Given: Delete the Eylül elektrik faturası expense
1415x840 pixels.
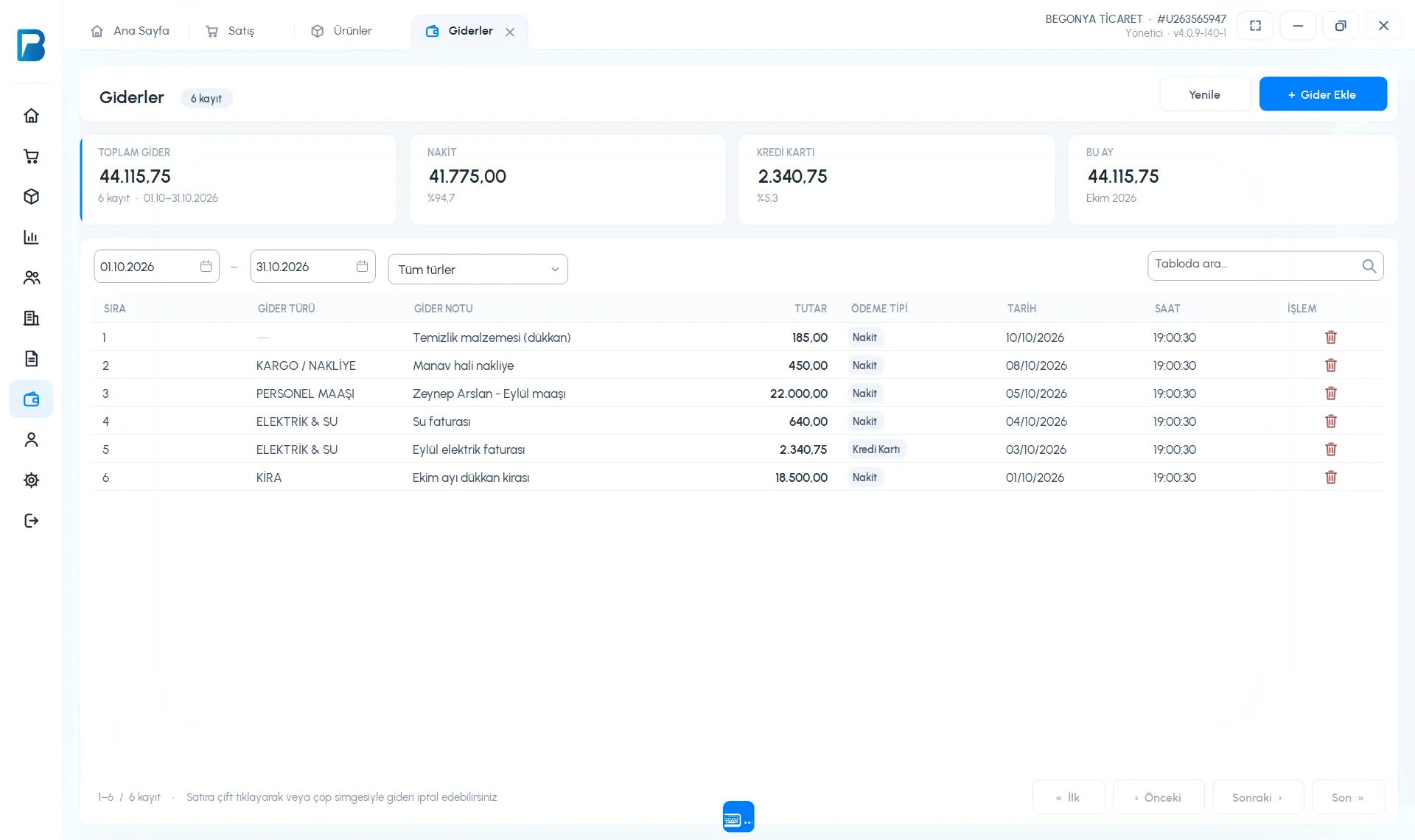Looking at the screenshot, I should (x=1331, y=449).
